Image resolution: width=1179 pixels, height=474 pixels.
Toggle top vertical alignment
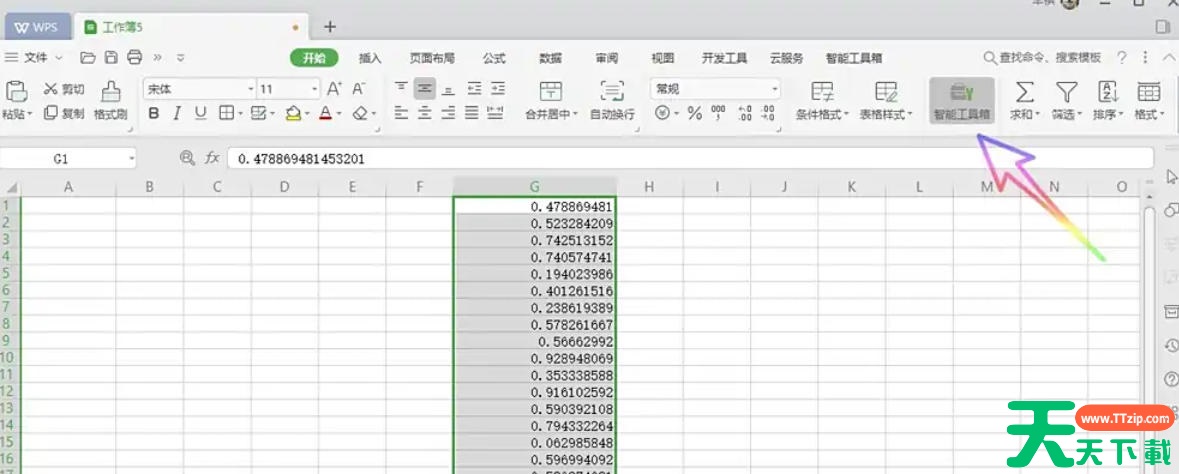click(x=402, y=89)
